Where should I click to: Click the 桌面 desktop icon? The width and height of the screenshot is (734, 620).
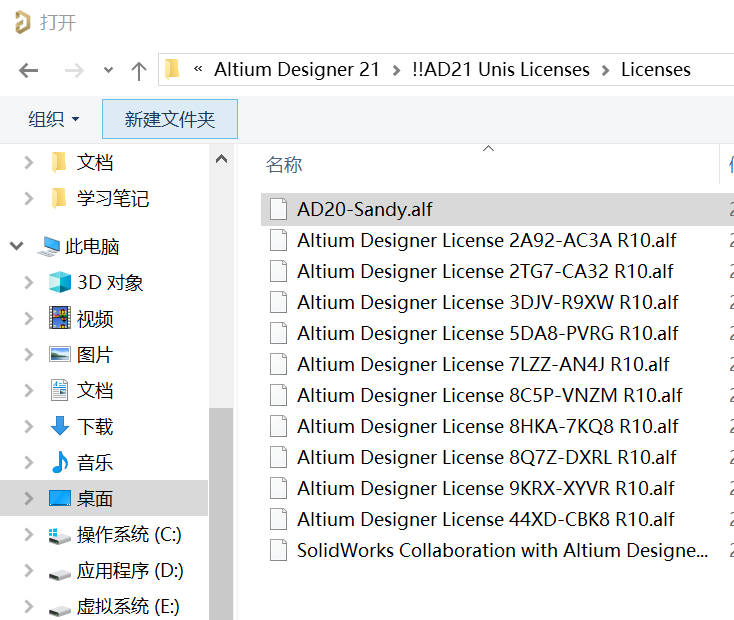(x=60, y=498)
